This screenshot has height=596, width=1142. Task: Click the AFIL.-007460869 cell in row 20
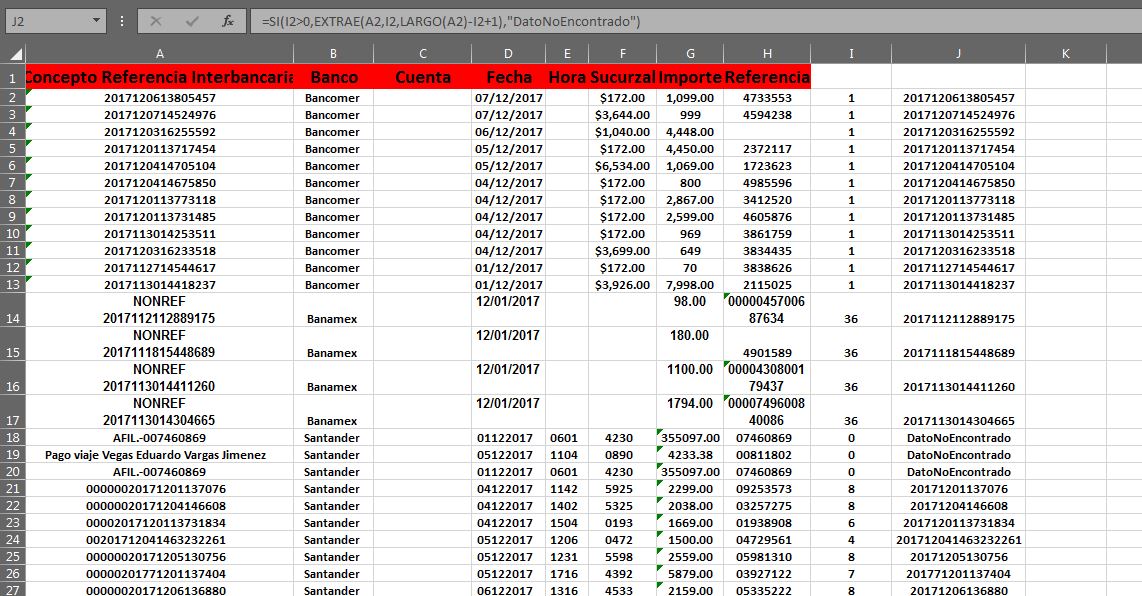pos(160,471)
